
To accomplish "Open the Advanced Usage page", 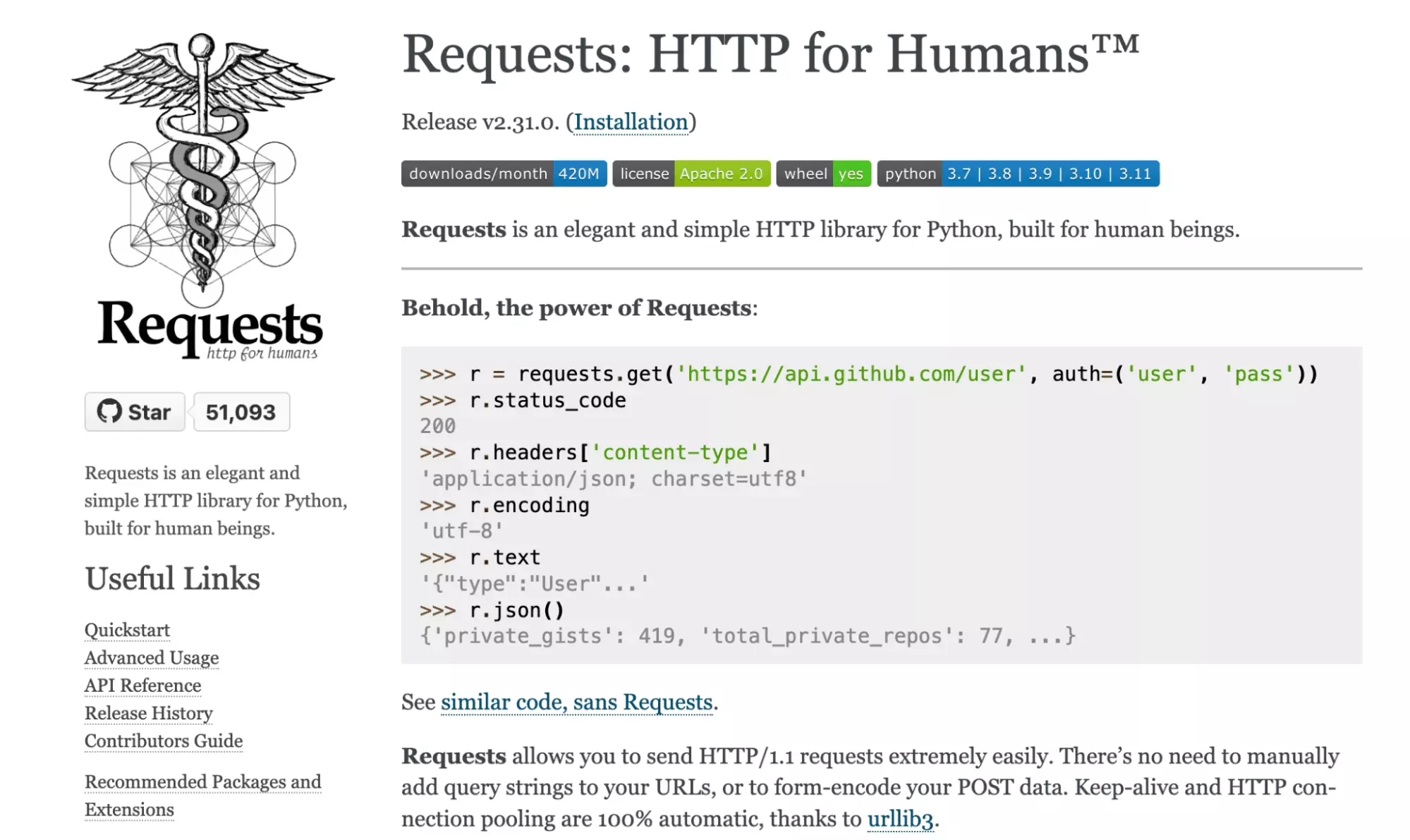I will tap(152, 657).
